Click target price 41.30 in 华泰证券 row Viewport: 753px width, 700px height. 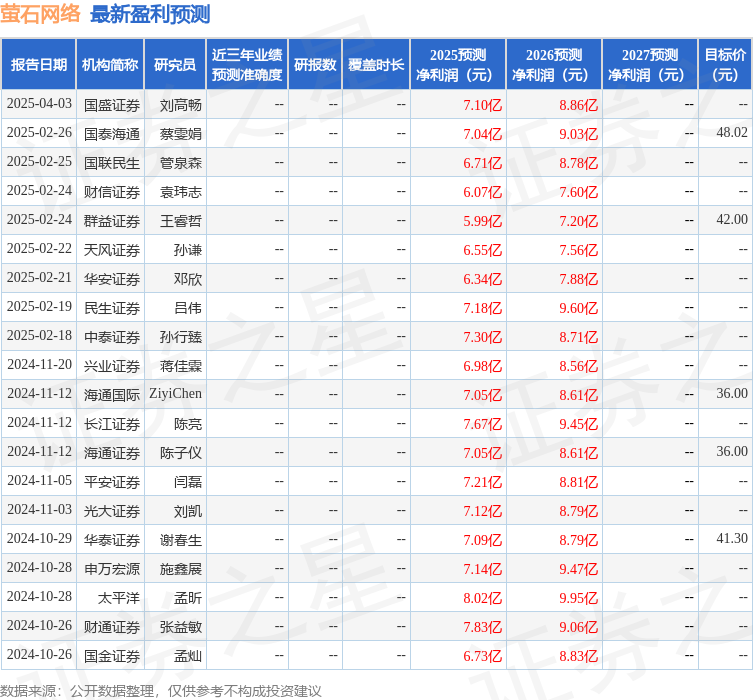click(732, 540)
